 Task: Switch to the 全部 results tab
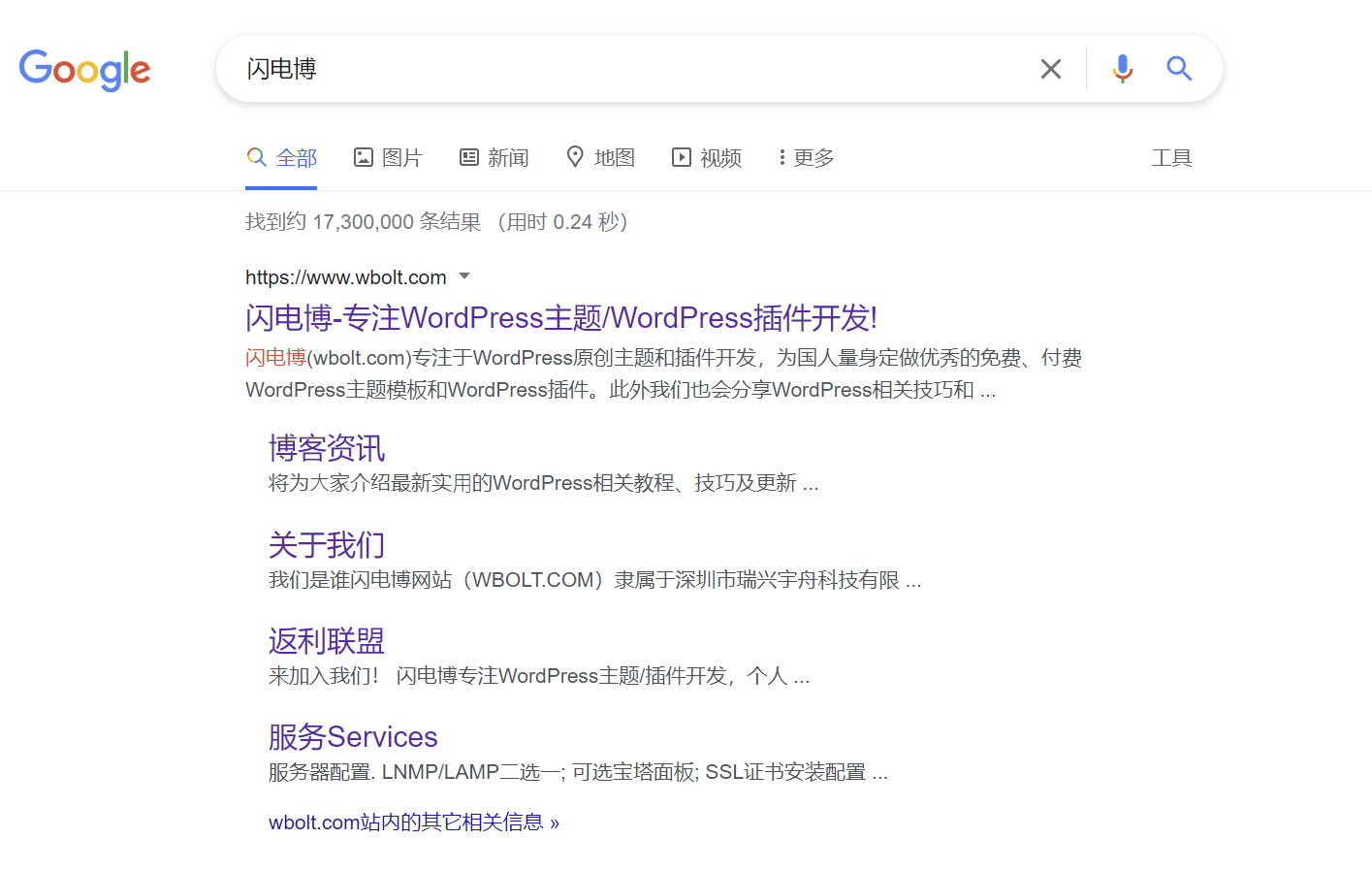297,156
